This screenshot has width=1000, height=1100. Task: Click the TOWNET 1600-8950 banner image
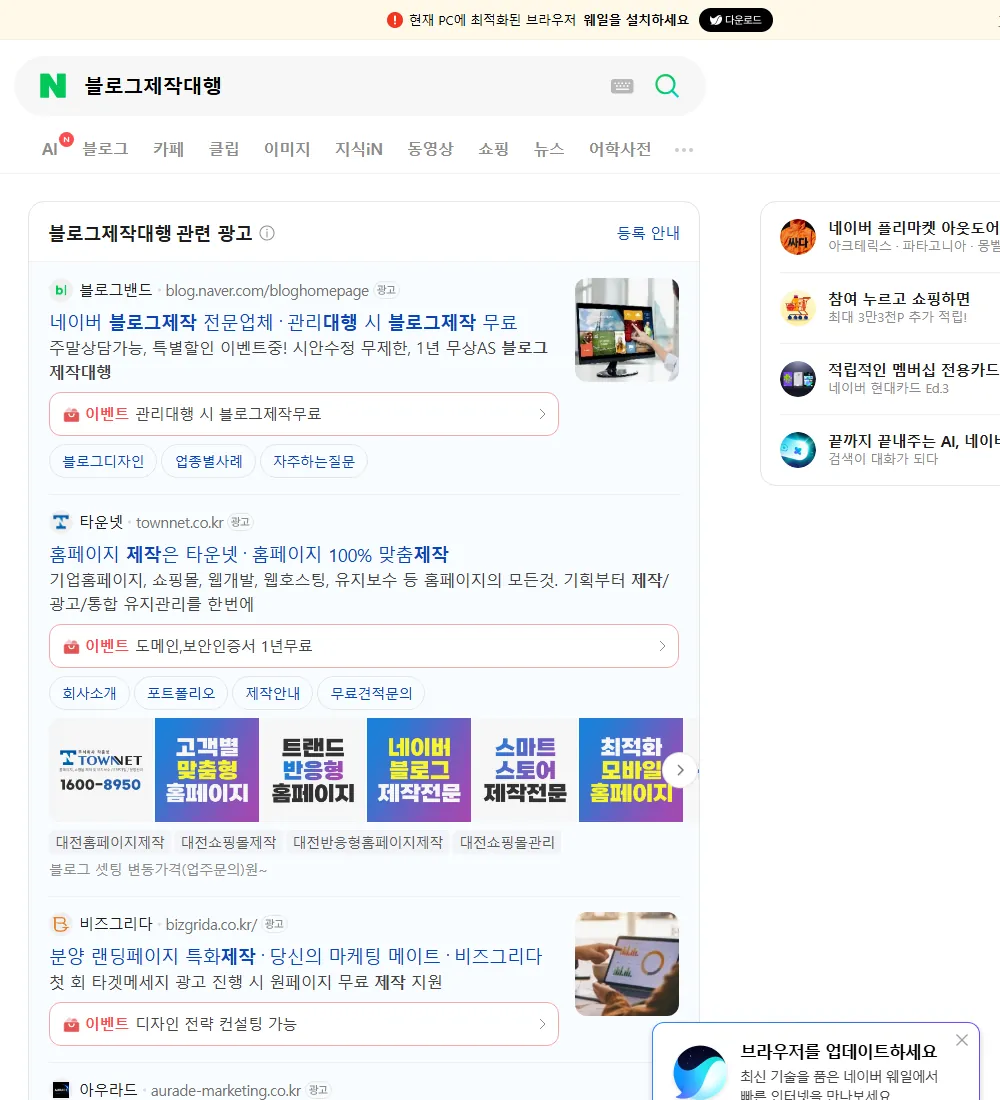tap(100, 770)
